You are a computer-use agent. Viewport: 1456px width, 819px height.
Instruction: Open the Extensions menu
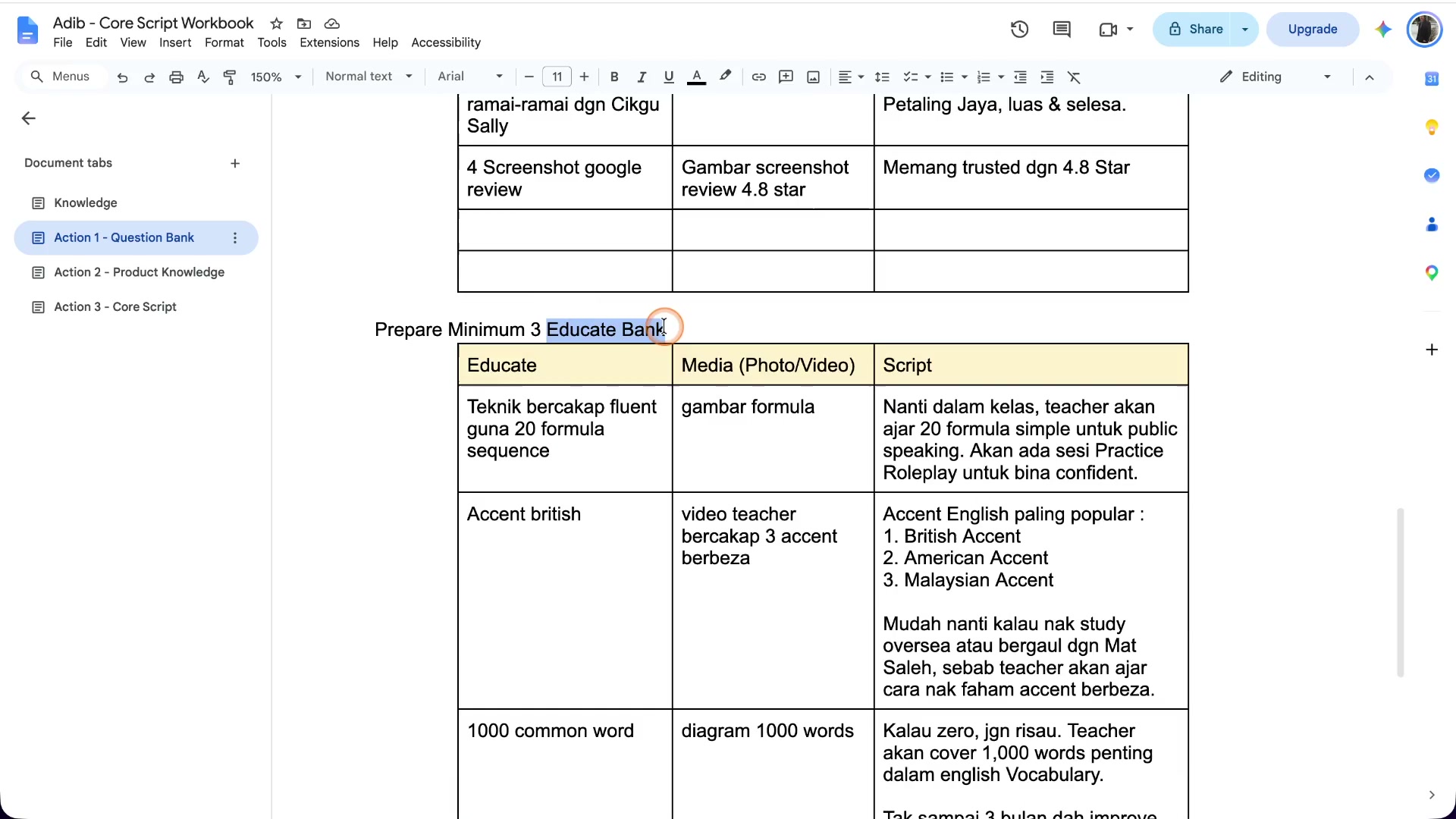329,43
